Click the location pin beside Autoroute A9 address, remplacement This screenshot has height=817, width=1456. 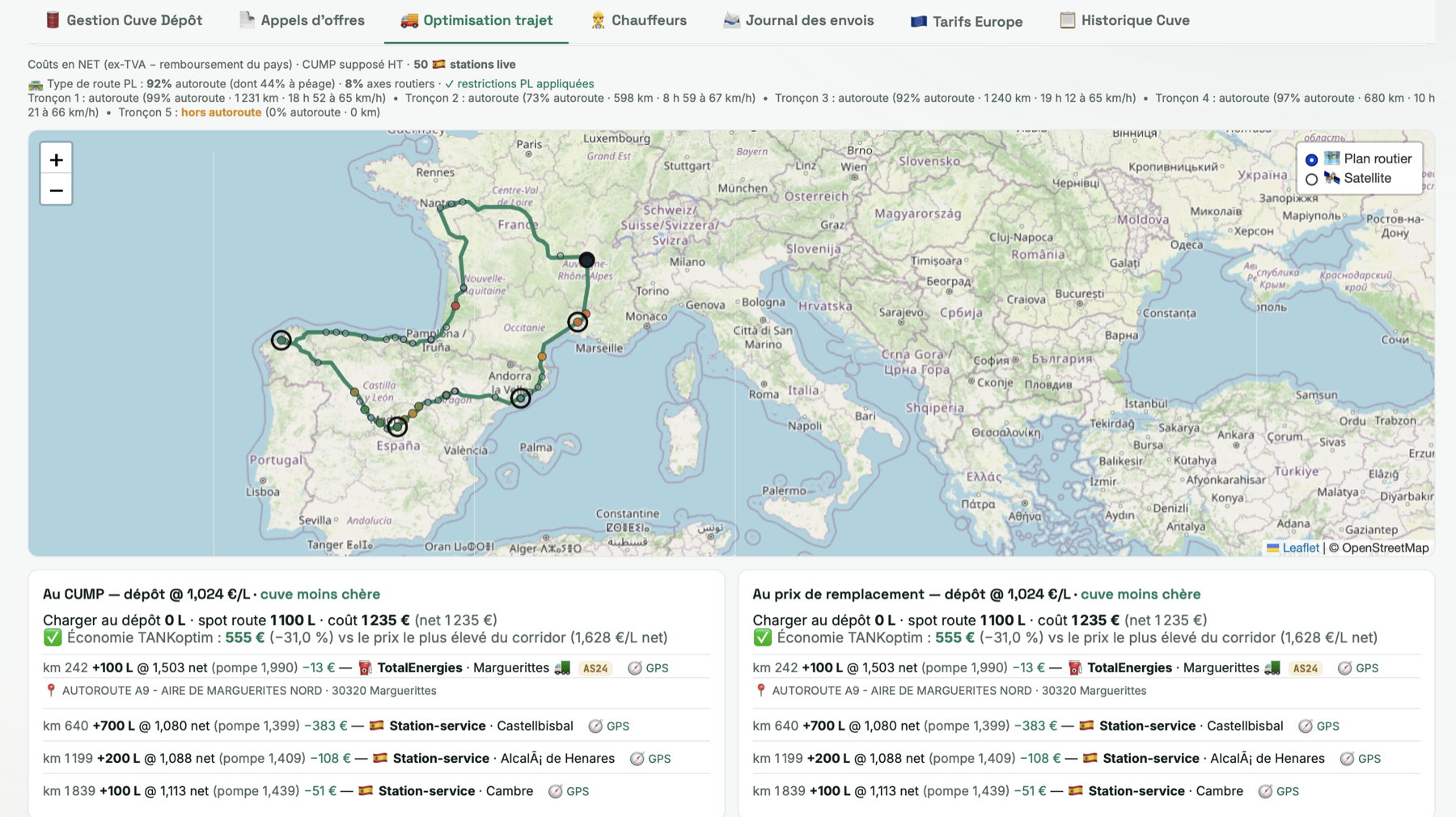[760, 690]
